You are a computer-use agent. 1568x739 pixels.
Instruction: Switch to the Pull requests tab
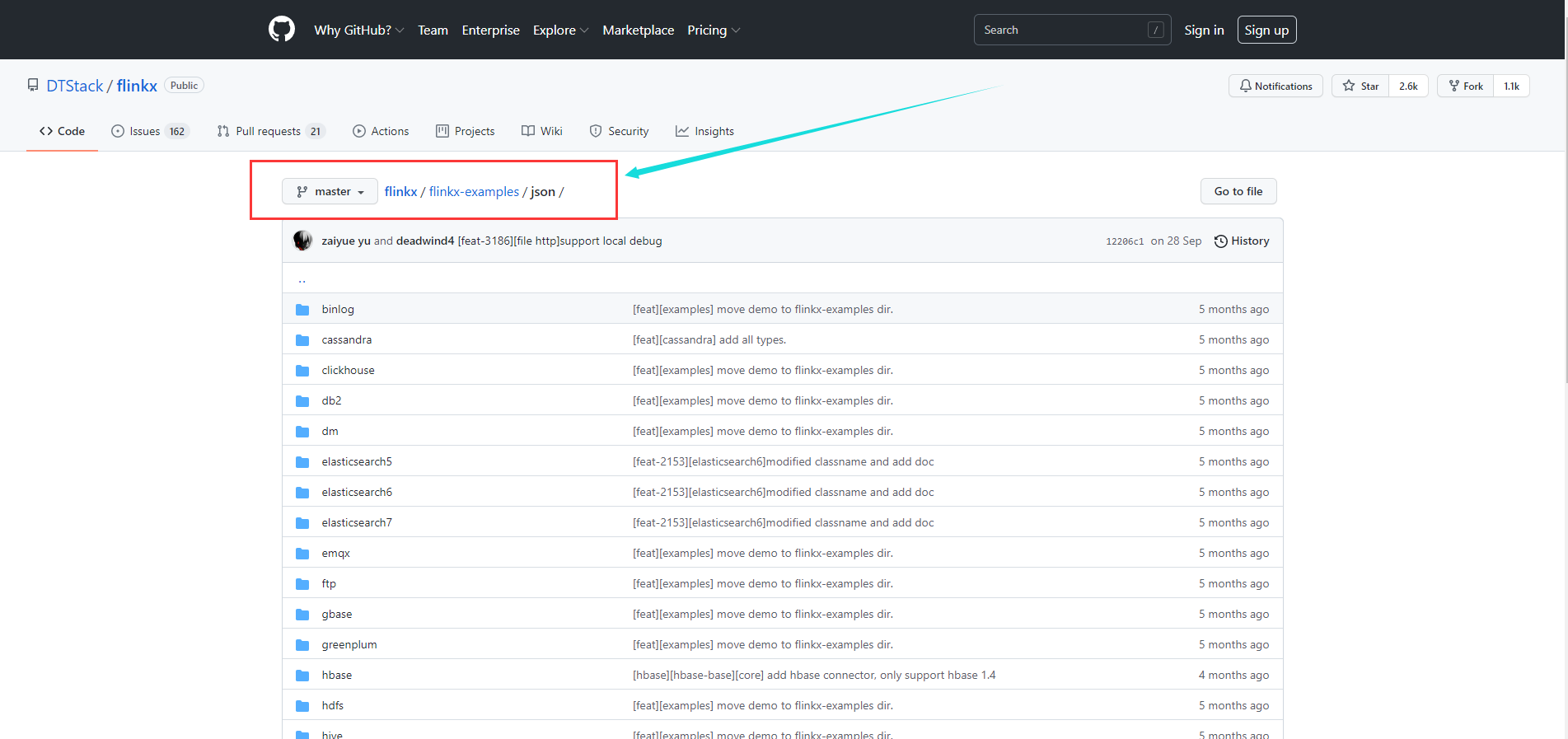click(271, 131)
